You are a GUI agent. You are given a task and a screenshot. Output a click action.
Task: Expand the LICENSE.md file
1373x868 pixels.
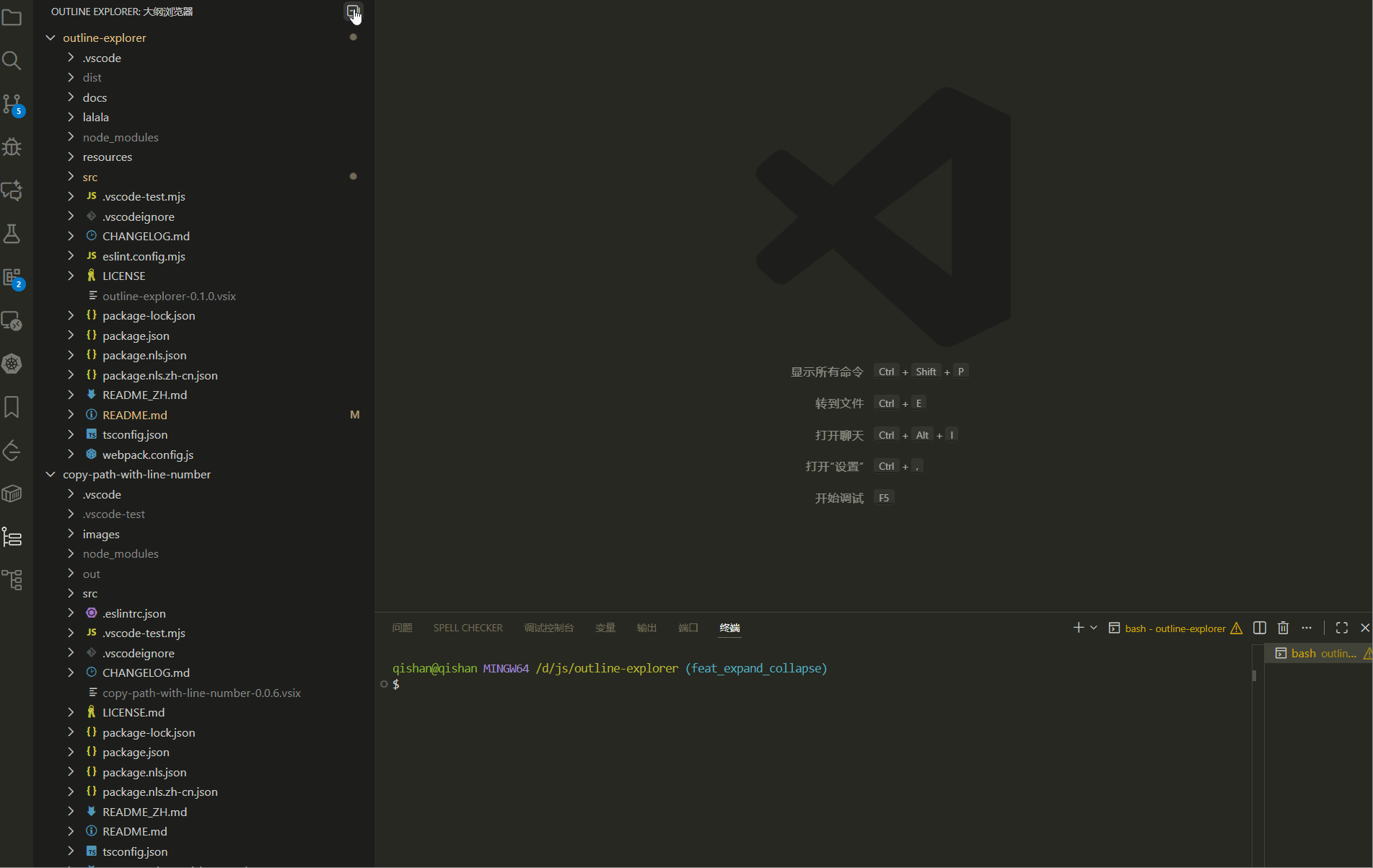click(71, 712)
